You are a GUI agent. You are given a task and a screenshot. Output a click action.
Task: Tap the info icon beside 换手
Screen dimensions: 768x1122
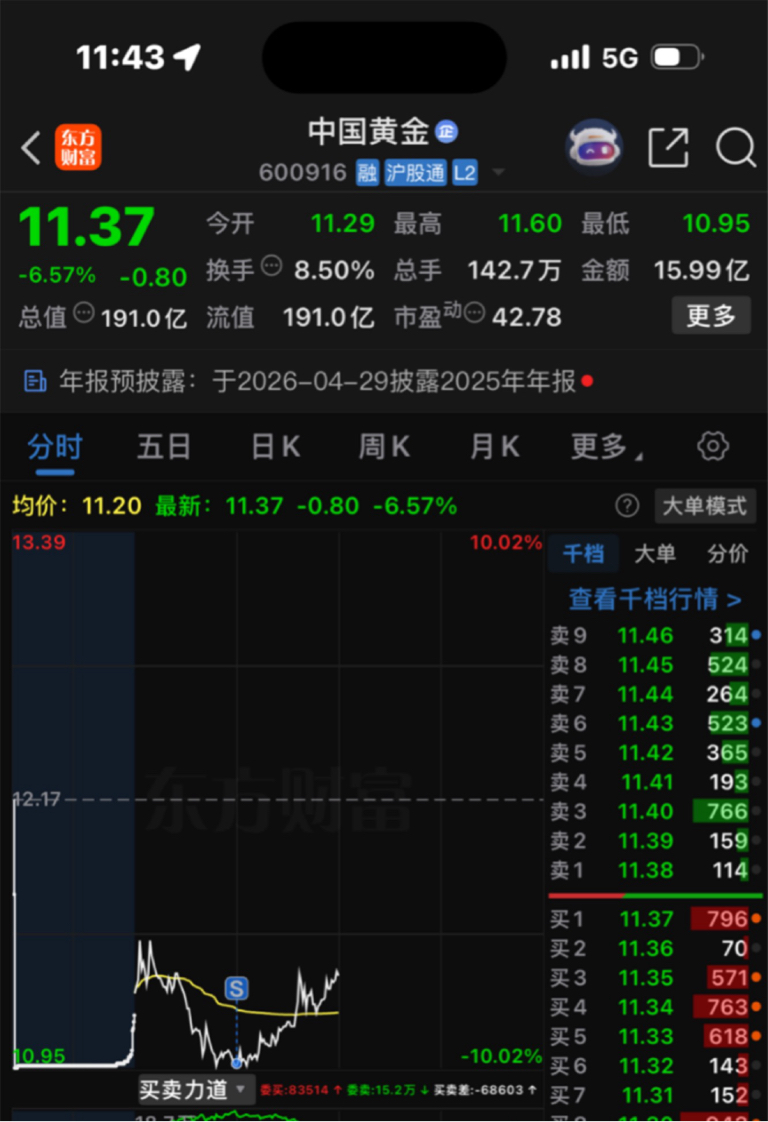(271, 265)
